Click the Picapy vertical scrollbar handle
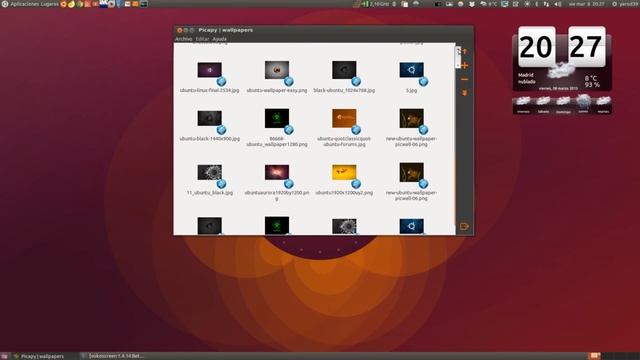The height and width of the screenshot is (360, 640). coord(458,57)
